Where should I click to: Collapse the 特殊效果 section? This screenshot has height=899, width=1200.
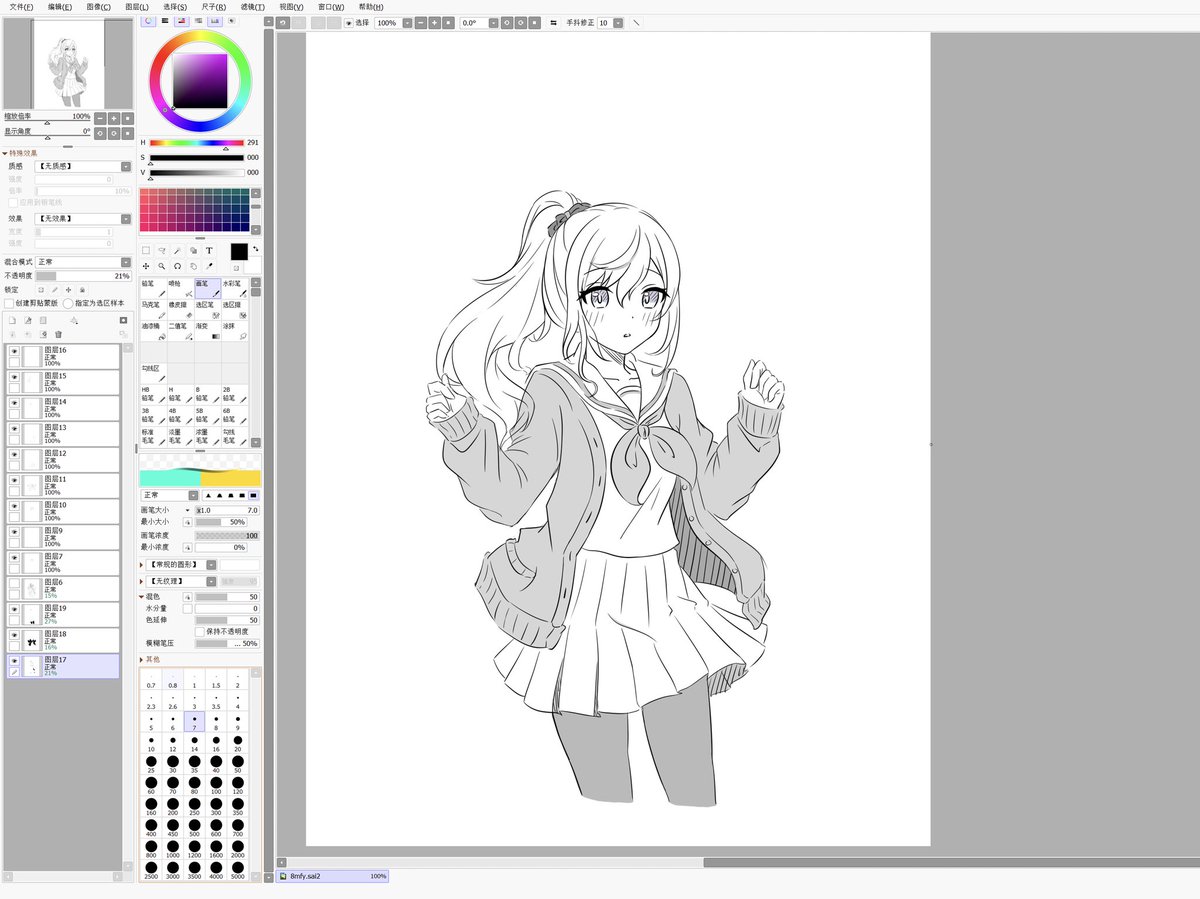tap(5, 153)
